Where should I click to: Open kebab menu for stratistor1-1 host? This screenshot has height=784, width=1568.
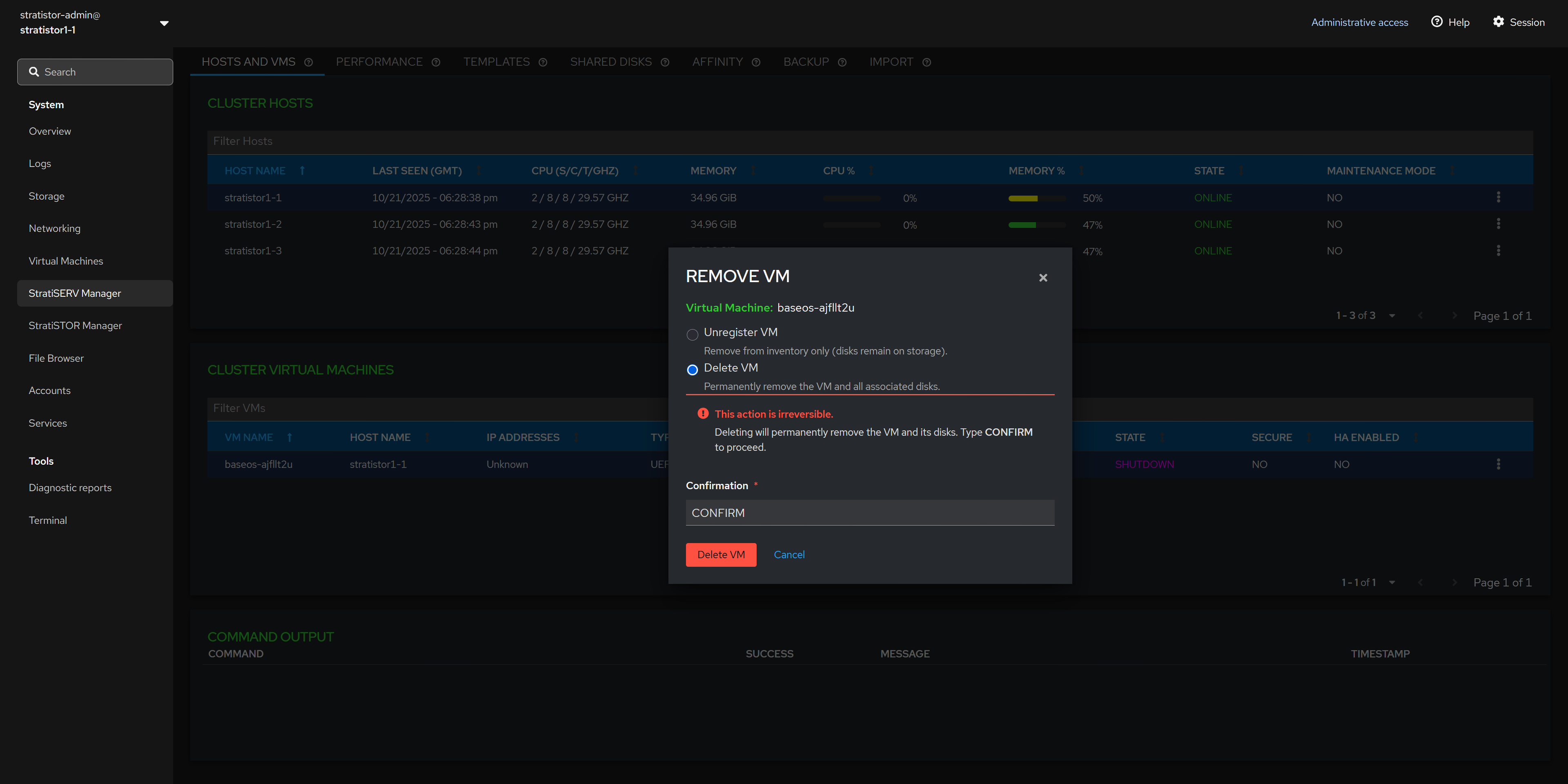1498,197
